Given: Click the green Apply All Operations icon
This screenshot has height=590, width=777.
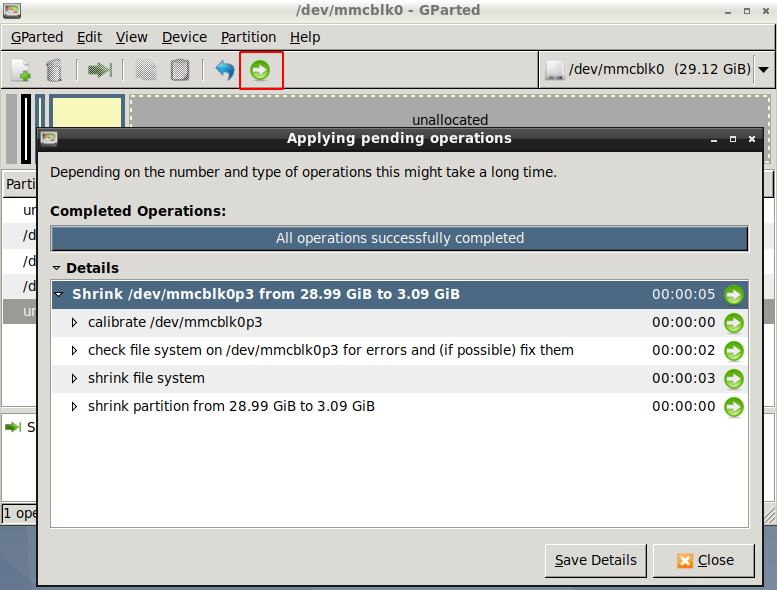Looking at the screenshot, I should 260,71.
